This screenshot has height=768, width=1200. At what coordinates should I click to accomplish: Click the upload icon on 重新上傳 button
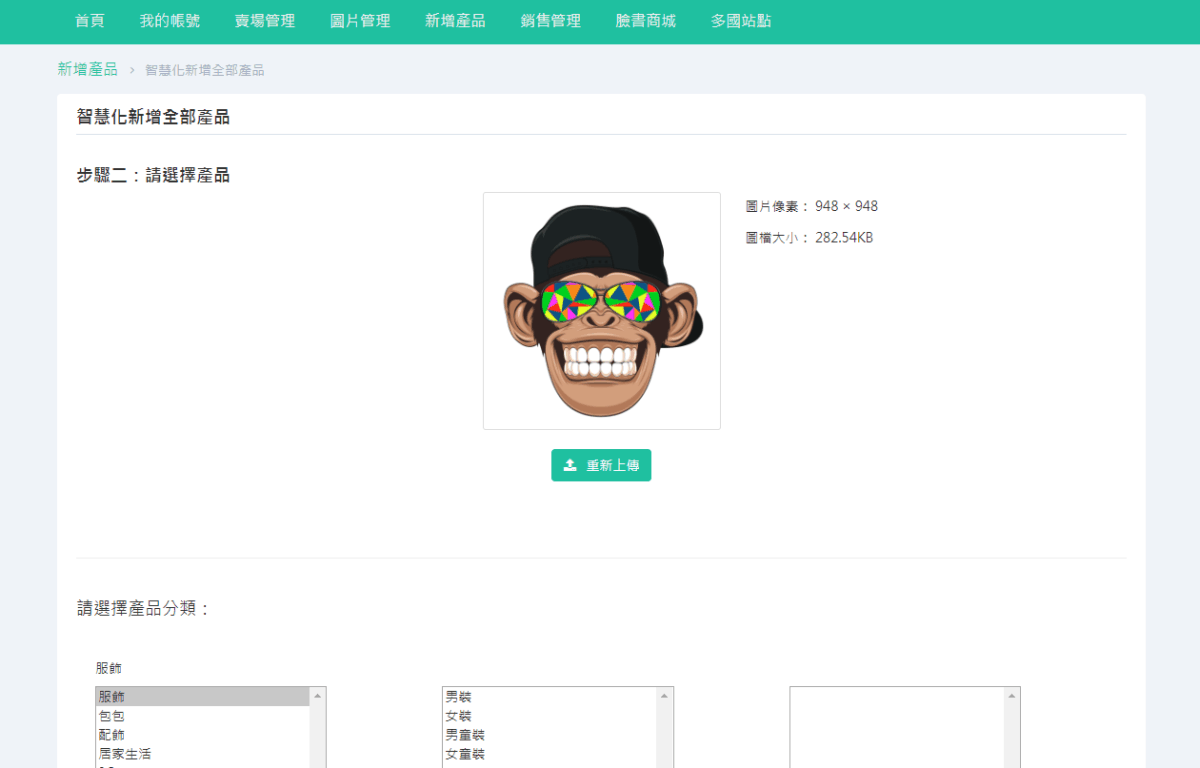[569, 465]
